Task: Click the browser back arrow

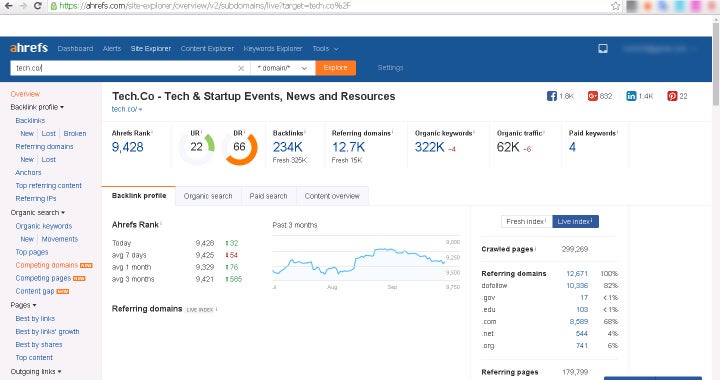Action: pos(8,6)
